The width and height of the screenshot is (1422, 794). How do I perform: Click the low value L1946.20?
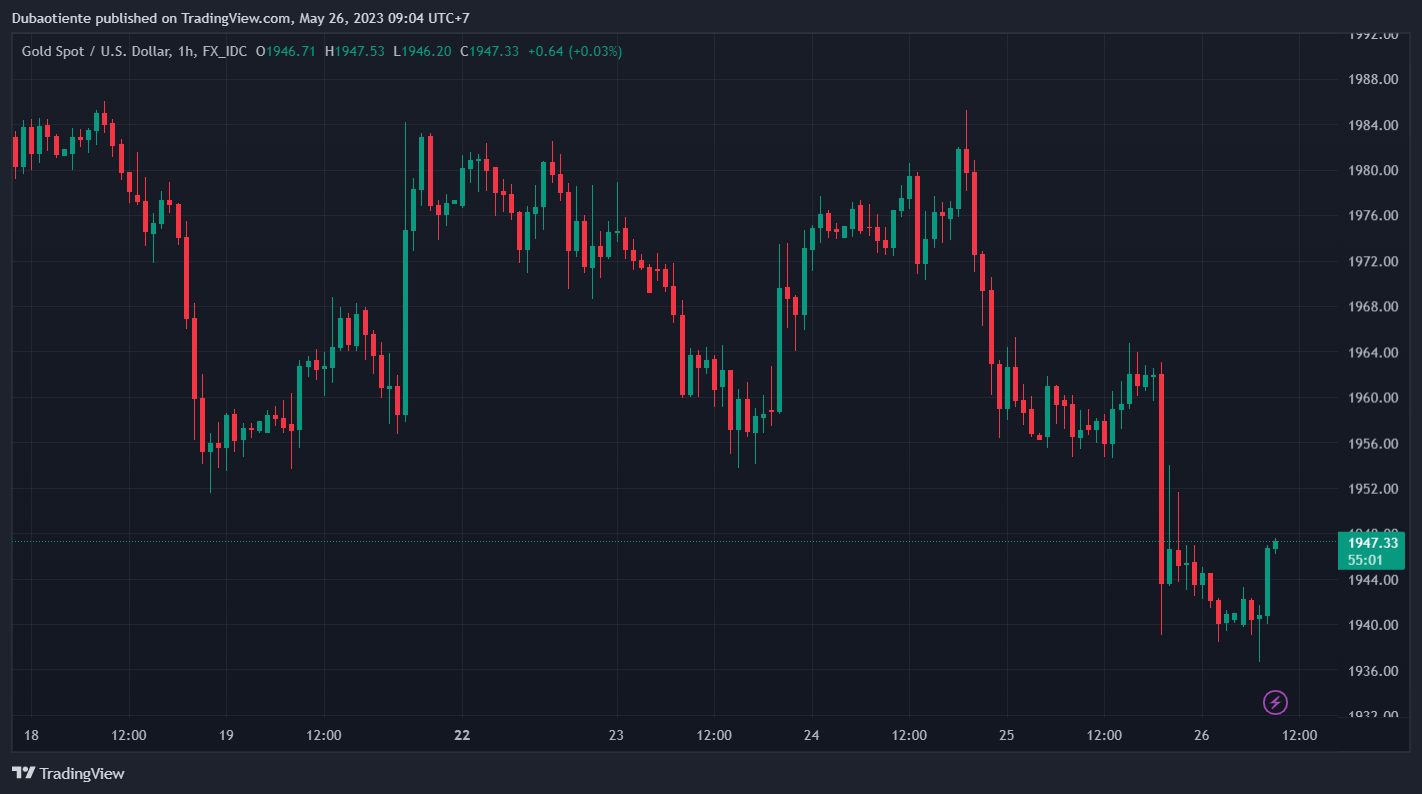pyautogui.click(x=421, y=51)
